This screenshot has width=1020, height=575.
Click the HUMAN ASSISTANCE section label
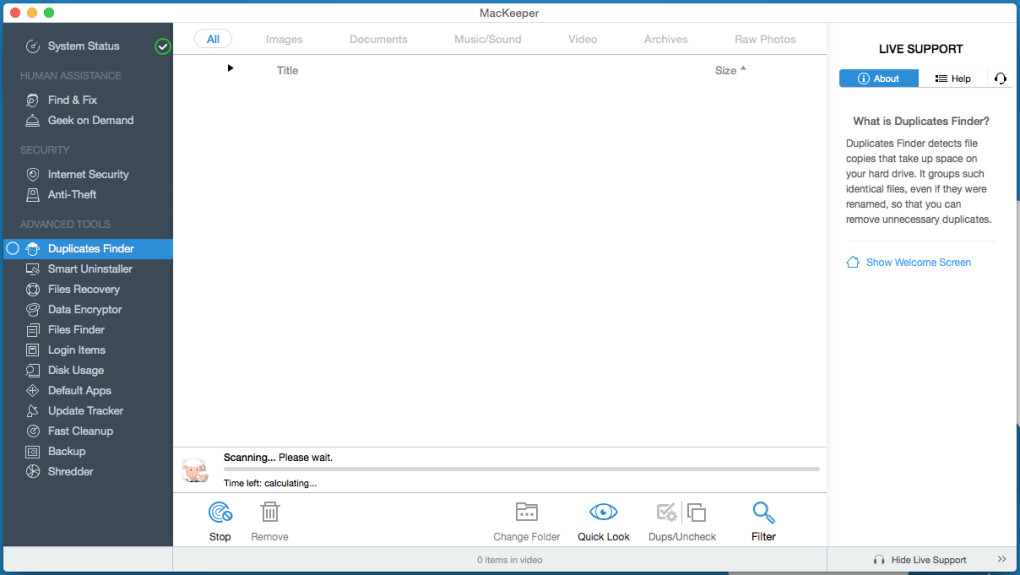[x=70, y=75]
